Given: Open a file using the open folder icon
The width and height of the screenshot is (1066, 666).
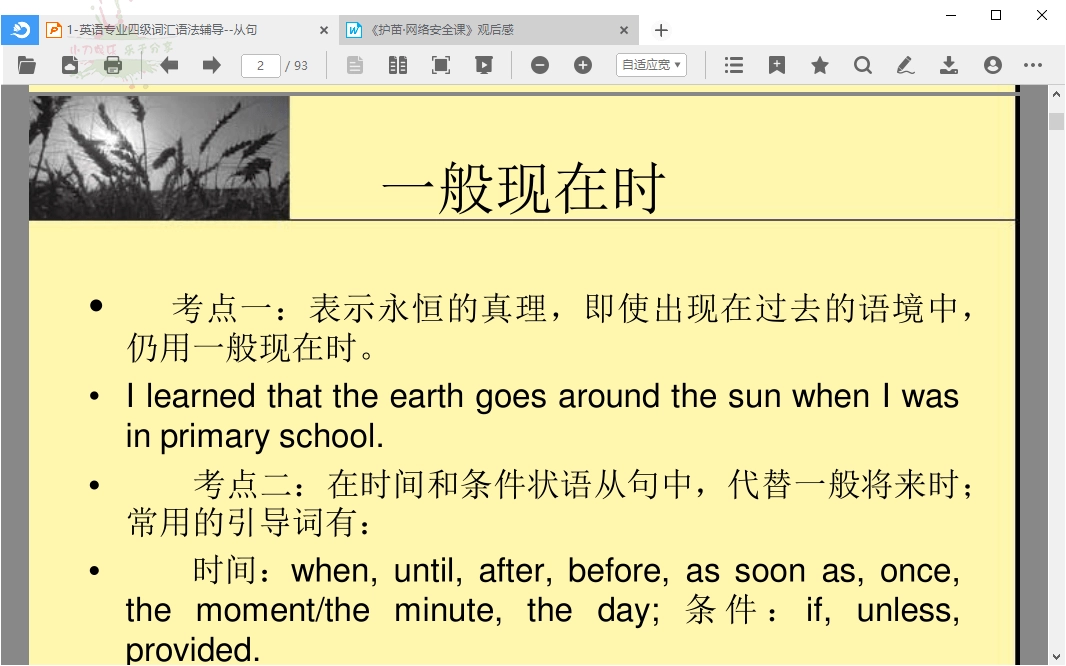Looking at the screenshot, I should [x=26, y=64].
